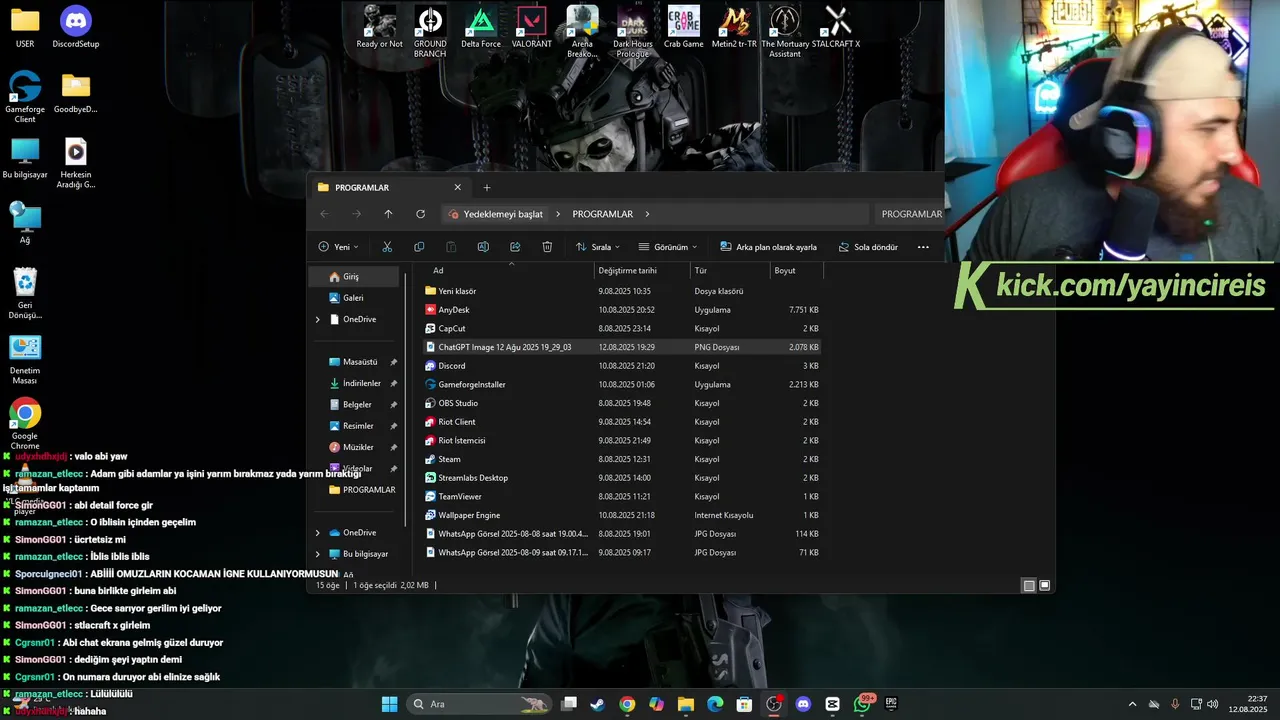Screen dimensions: 1280x720
Task: Click Arka plan olarak ayarla button
Action: pos(768,247)
